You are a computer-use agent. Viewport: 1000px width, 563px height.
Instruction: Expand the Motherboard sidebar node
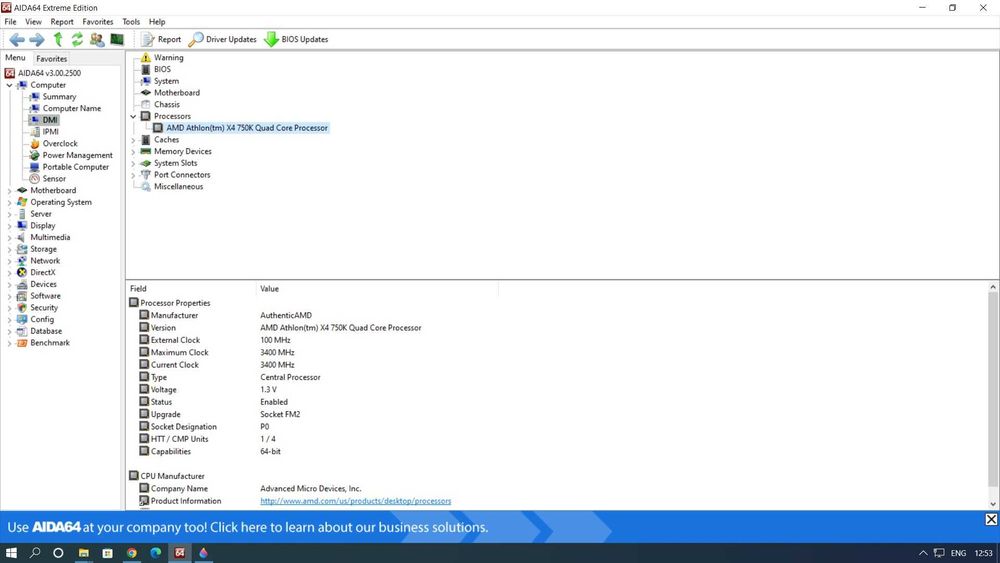click(9, 191)
